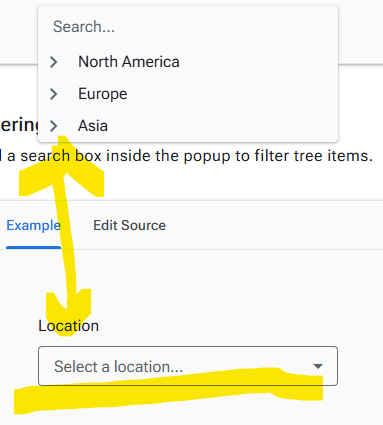383x425 pixels.
Task: Switch to the Example tab
Action: coord(33,225)
